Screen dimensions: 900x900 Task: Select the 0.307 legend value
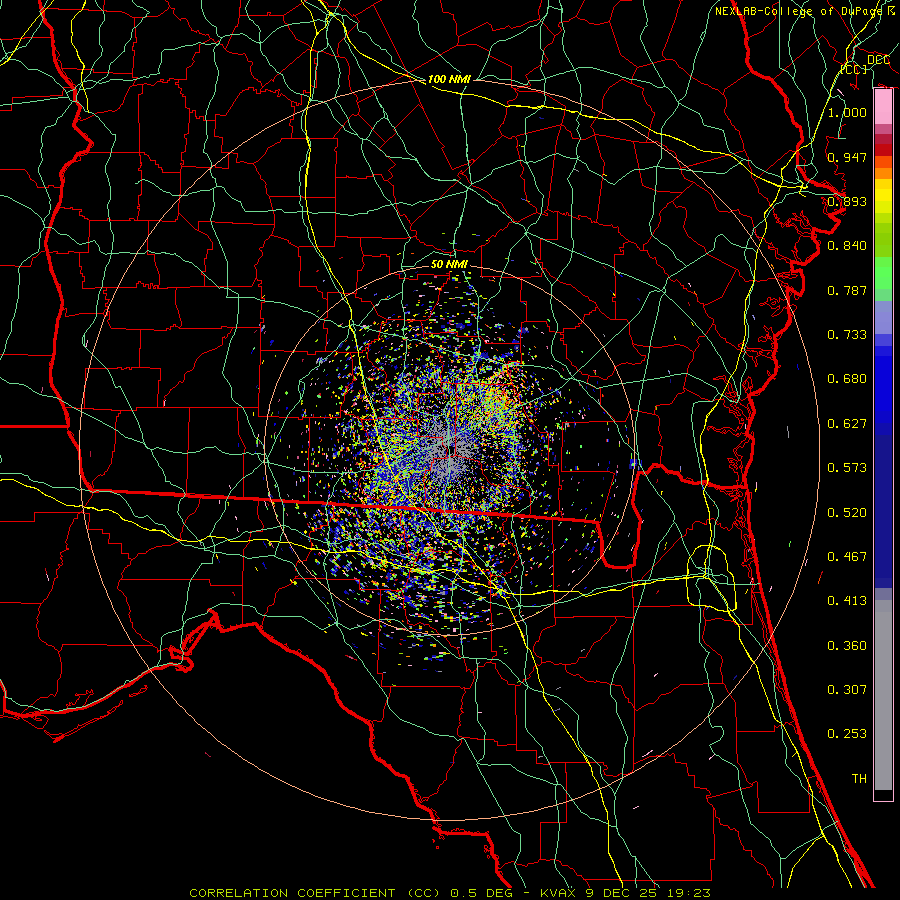click(847, 690)
